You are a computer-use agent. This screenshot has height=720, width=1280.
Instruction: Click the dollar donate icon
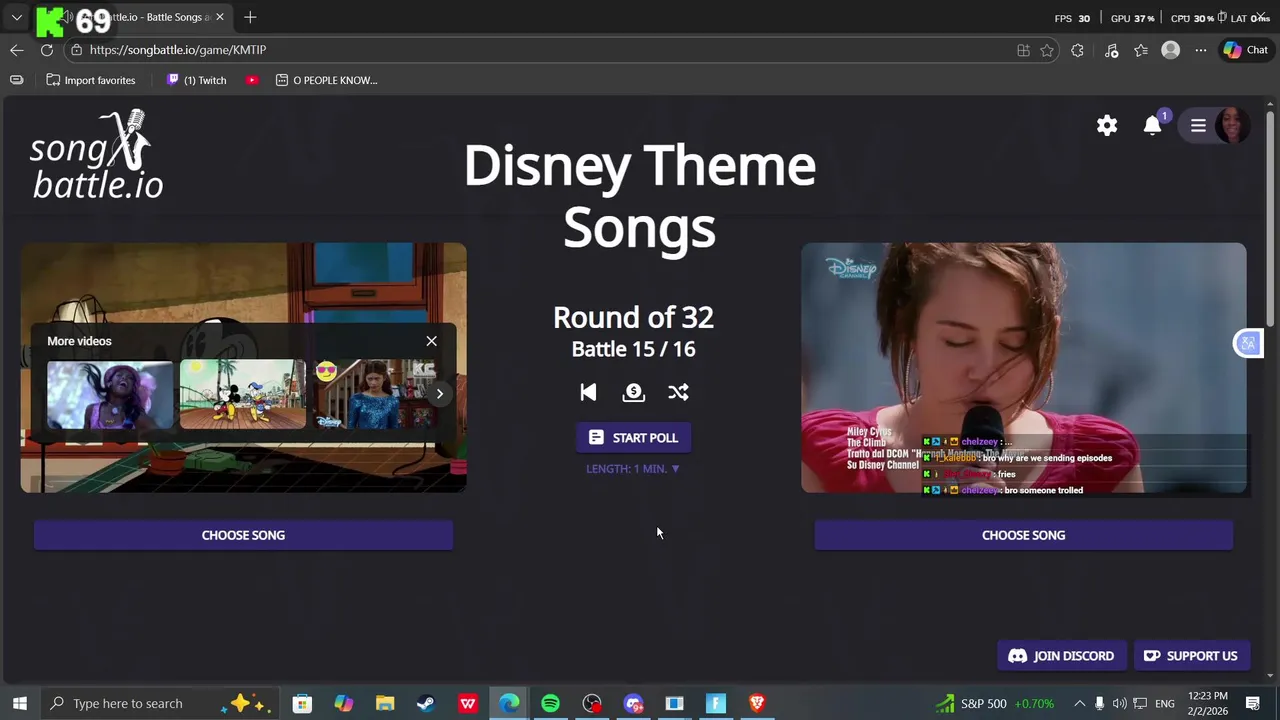[x=633, y=392]
